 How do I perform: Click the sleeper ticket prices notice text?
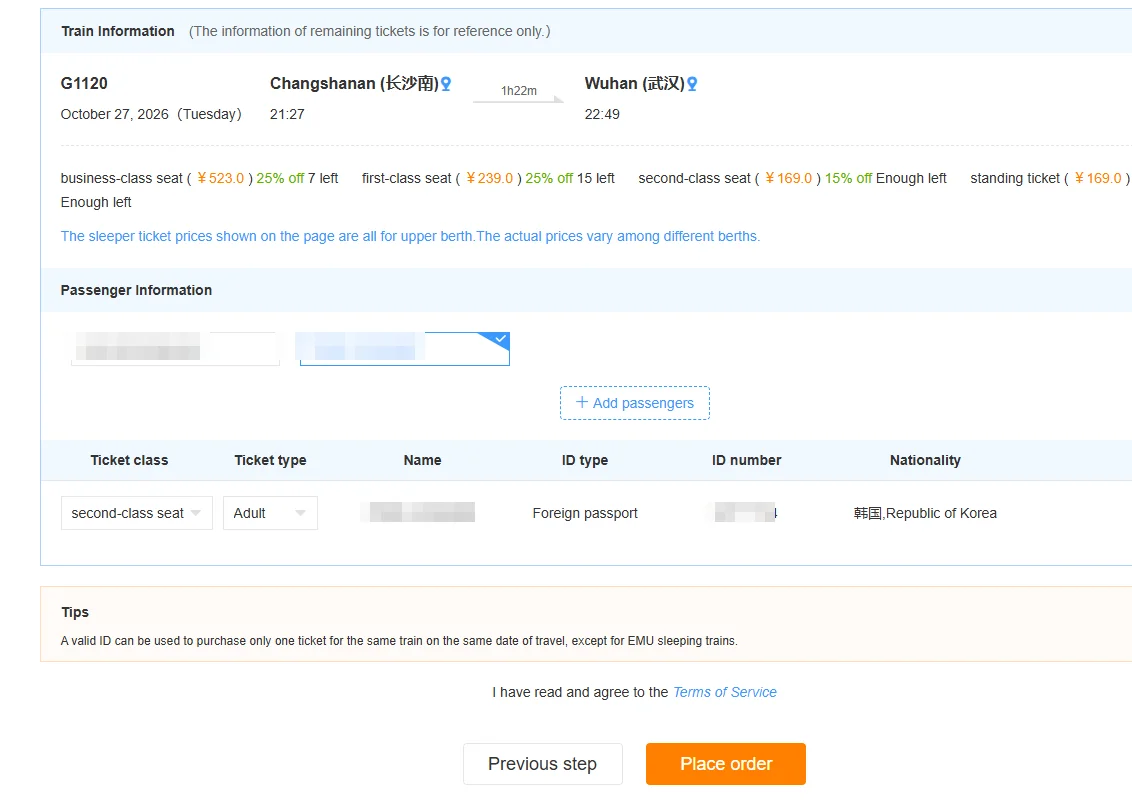tap(410, 236)
